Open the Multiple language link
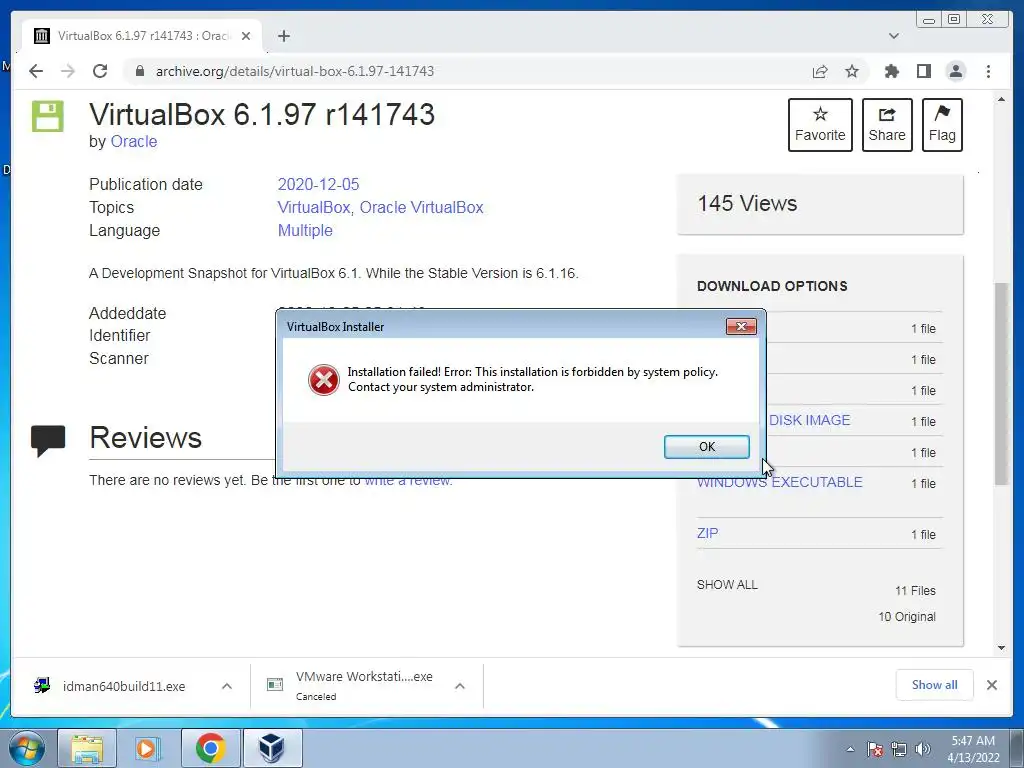 click(x=305, y=231)
